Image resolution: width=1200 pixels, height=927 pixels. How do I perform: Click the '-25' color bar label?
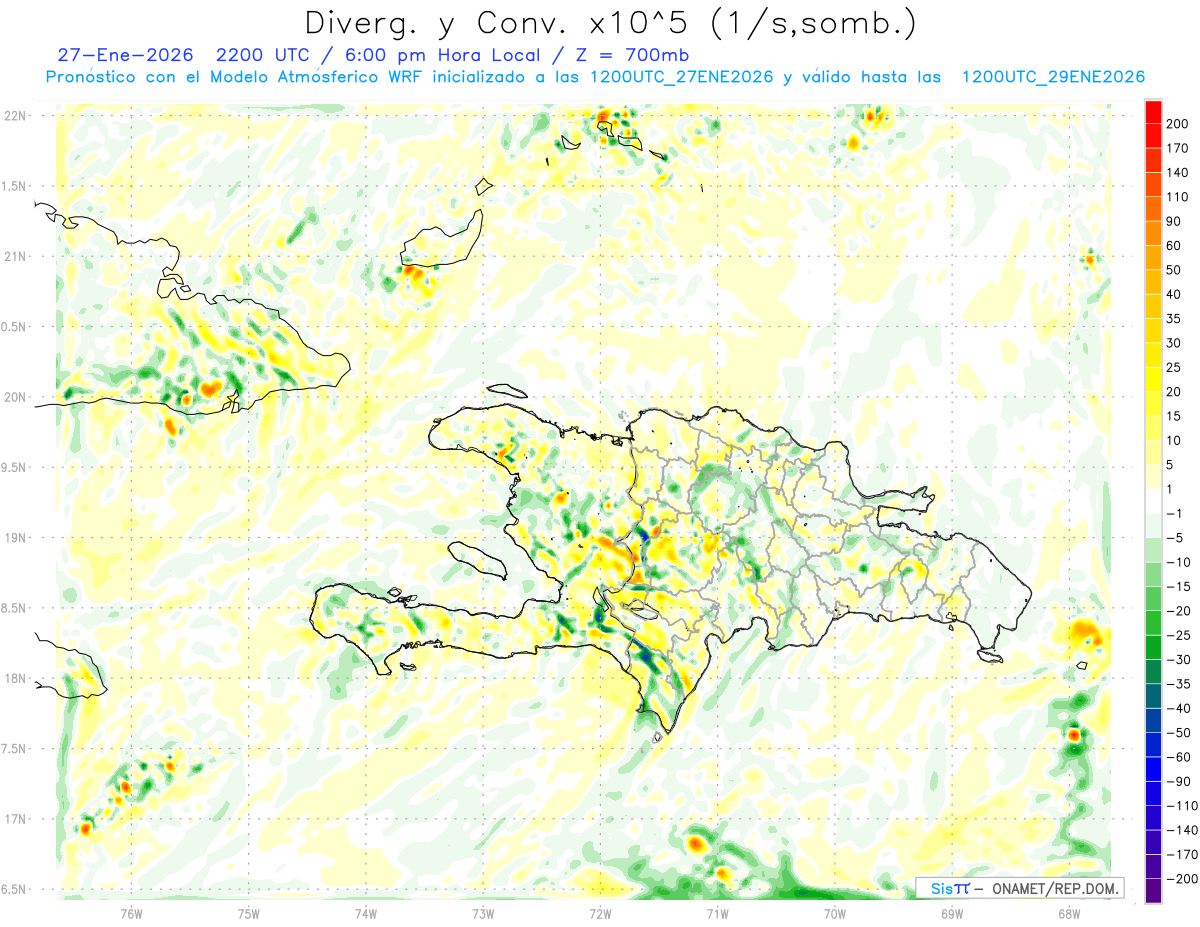[1180, 635]
